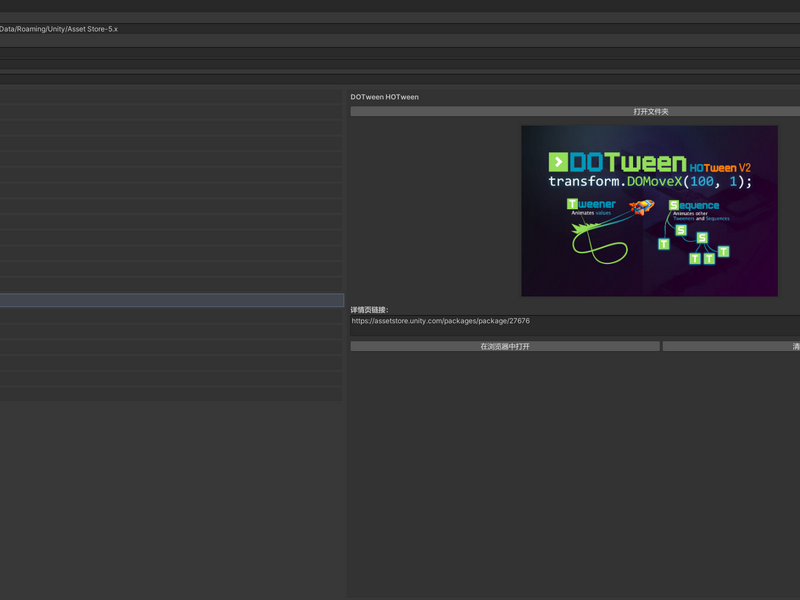Image resolution: width=800 pixels, height=600 pixels.
Task: Click the DOTween preview image thumbnail
Action: coord(649,211)
